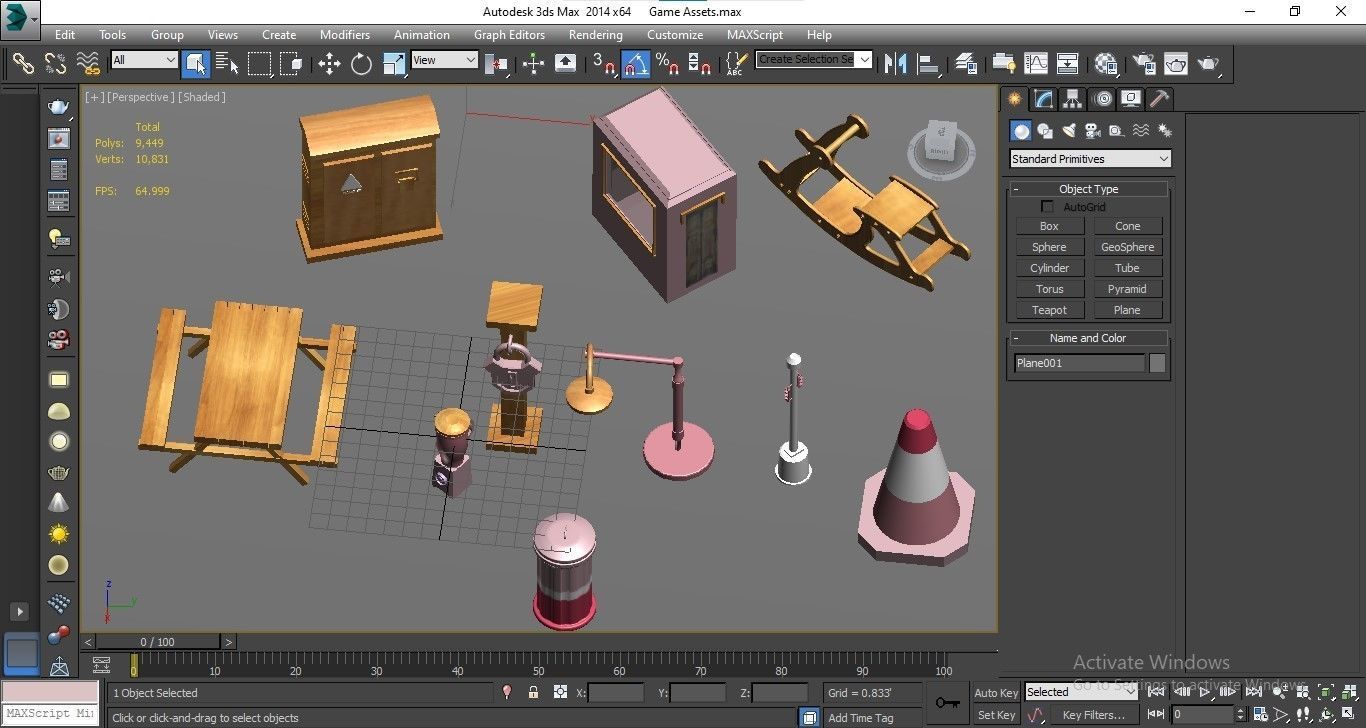Open Edit Named Selection Sets icon
Image resolution: width=1366 pixels, height=728 pixels.
[x=735, y=64]
